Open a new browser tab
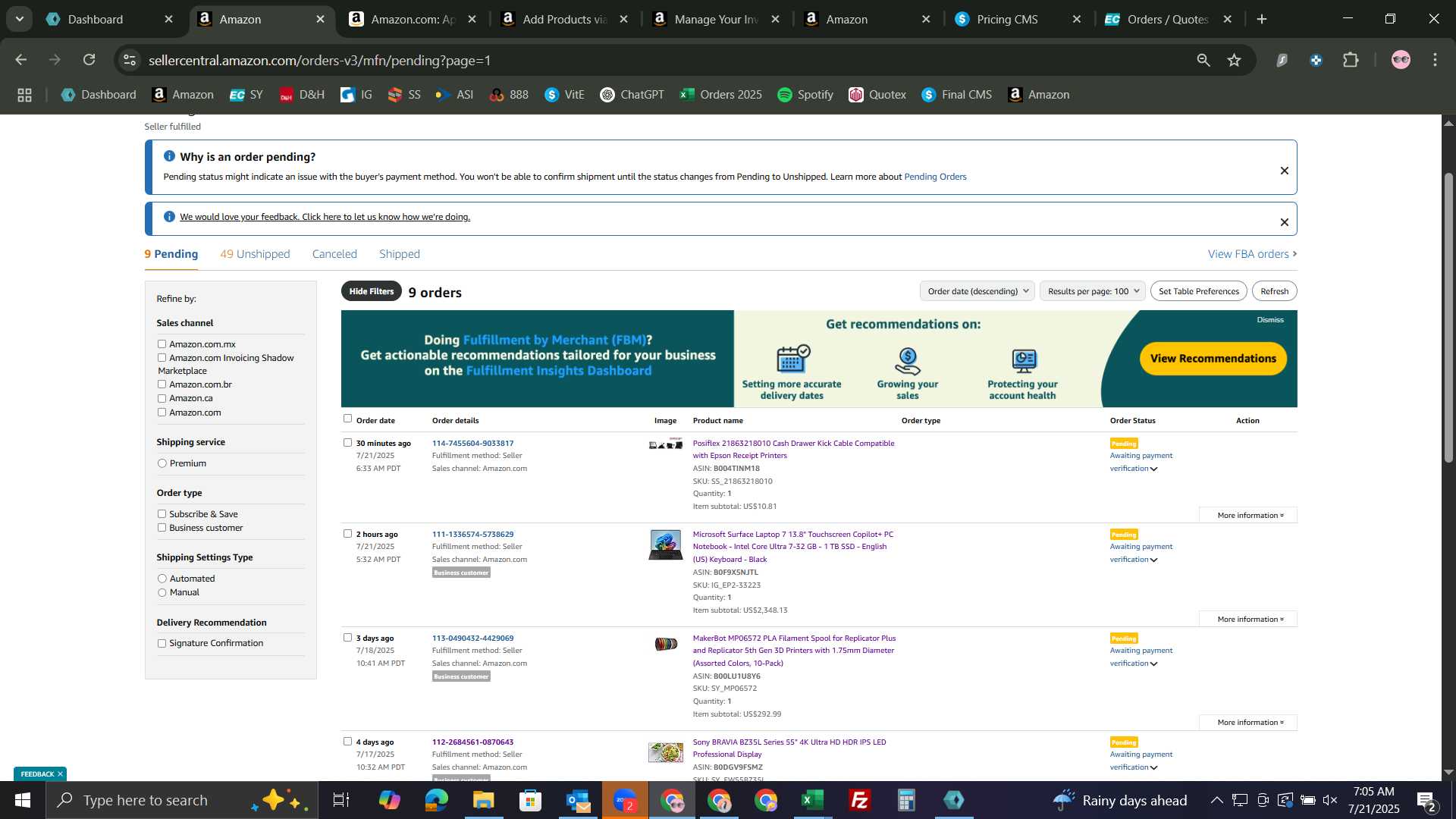This screenshot has height=819, width=1456. (1262, 19)
